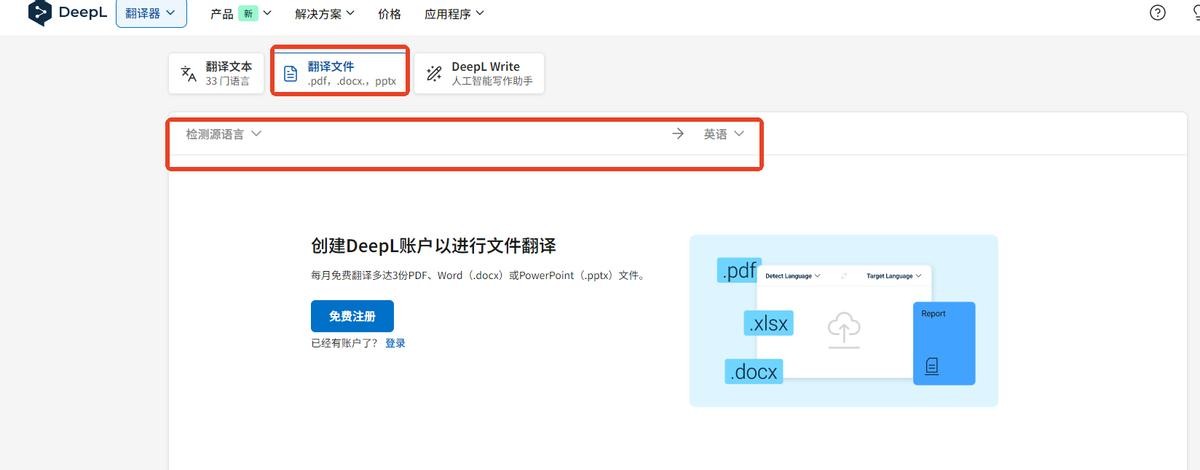Click the arrow between source and target languages

point(678,134)
